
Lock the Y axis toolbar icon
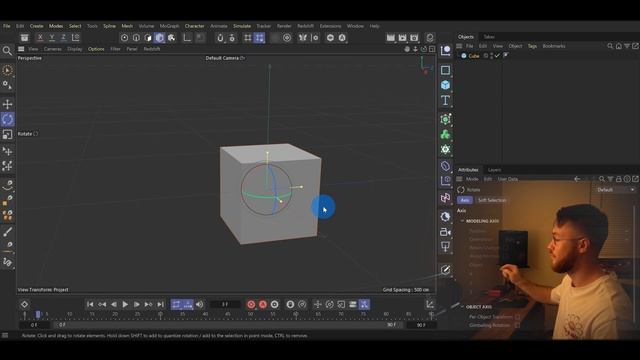pyautogui.click(x=52, y=38)
